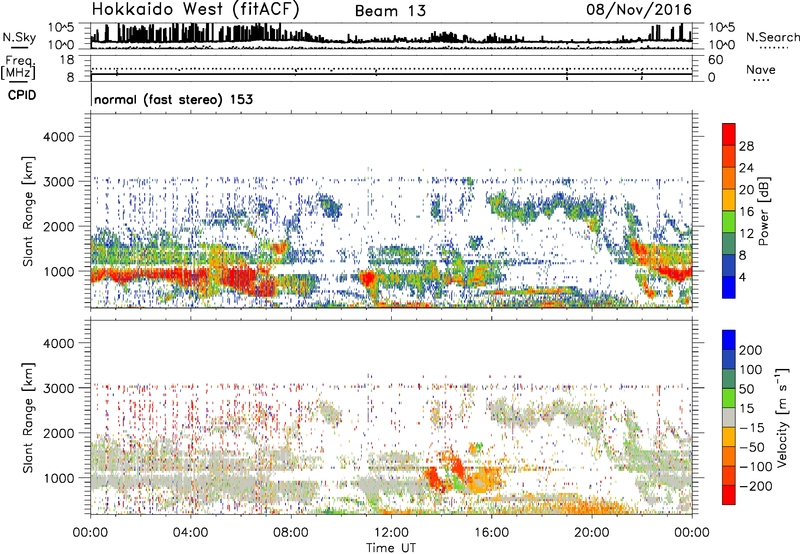Click the 3000 km tick in power panel
The height and width of the screenshot is (554, 800).
coord(58,182)
